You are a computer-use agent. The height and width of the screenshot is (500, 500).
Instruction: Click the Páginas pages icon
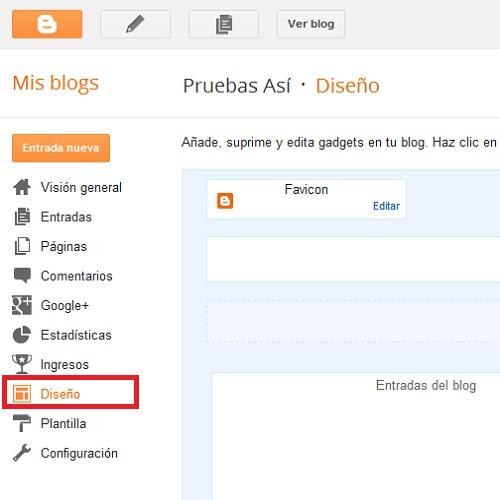click(22, 246)
